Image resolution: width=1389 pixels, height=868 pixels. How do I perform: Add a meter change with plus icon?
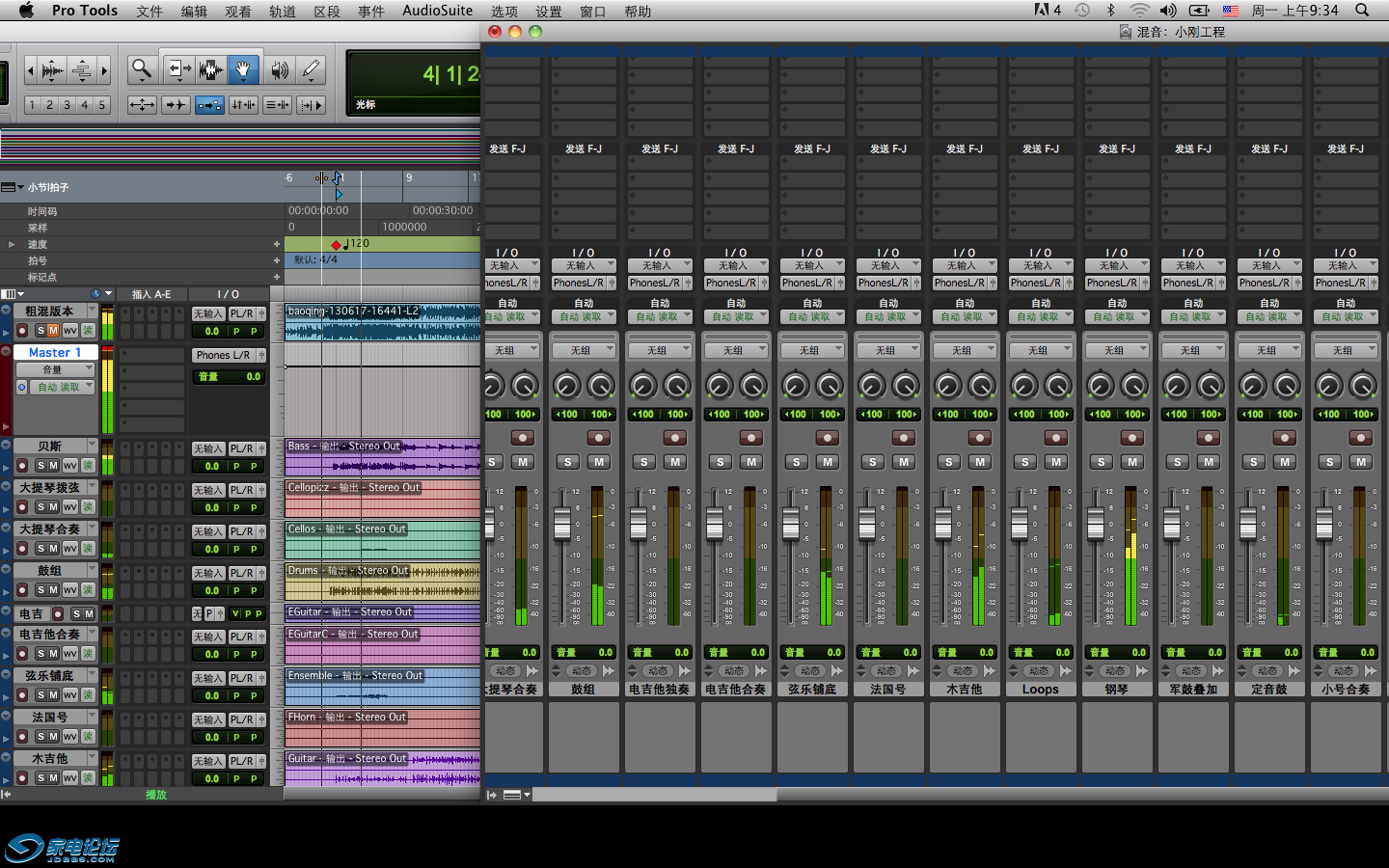[277, 260]
